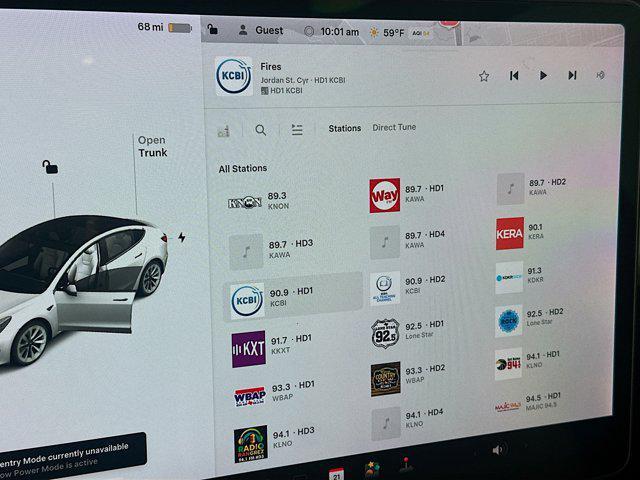
Task: Open the arcade joystick app in dock
Action: tap(405, 464)
